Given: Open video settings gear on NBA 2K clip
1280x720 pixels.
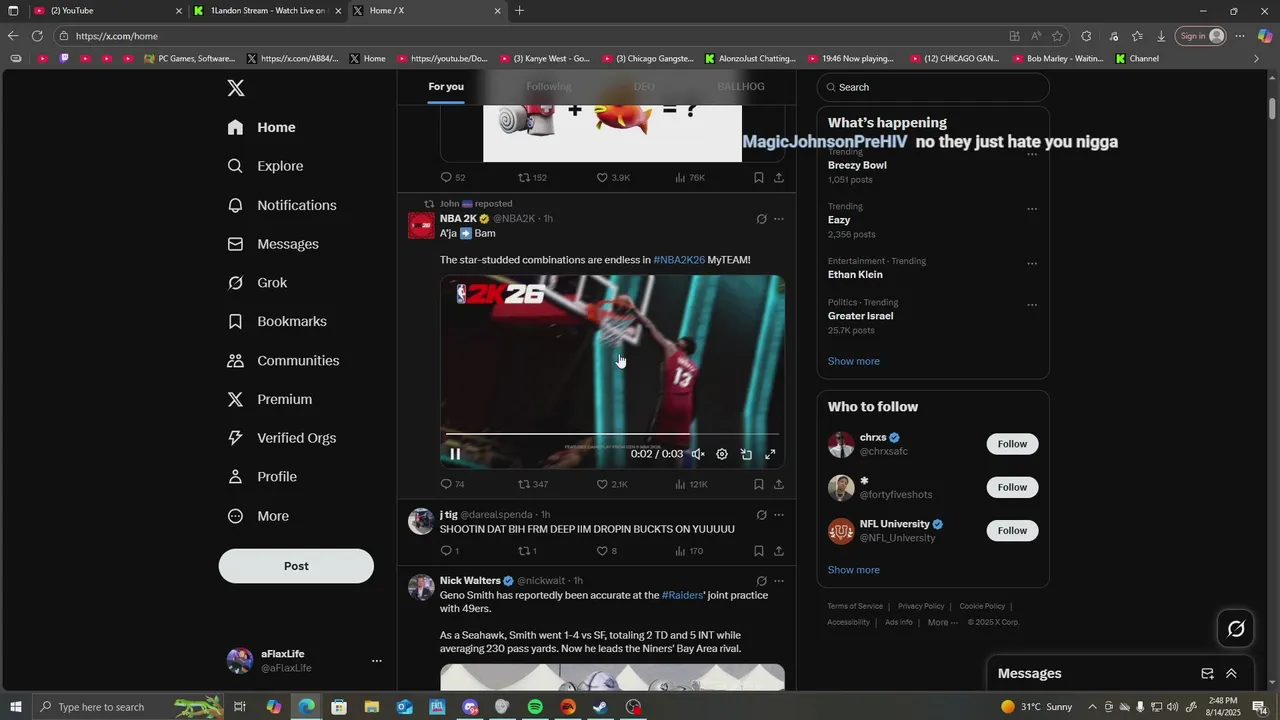Looking at the screenshot, I should point(722,454).
